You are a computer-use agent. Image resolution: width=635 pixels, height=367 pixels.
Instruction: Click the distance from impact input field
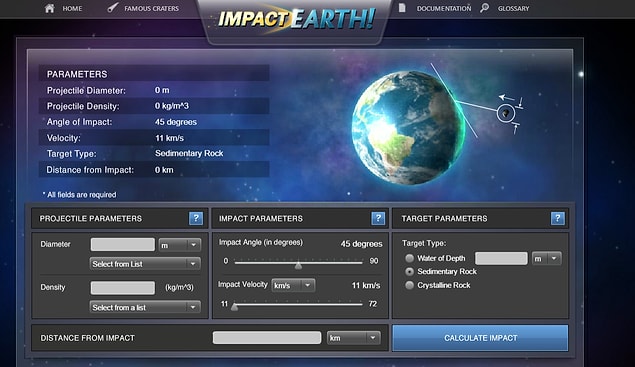pyautogui.click(x=267, y=338)
